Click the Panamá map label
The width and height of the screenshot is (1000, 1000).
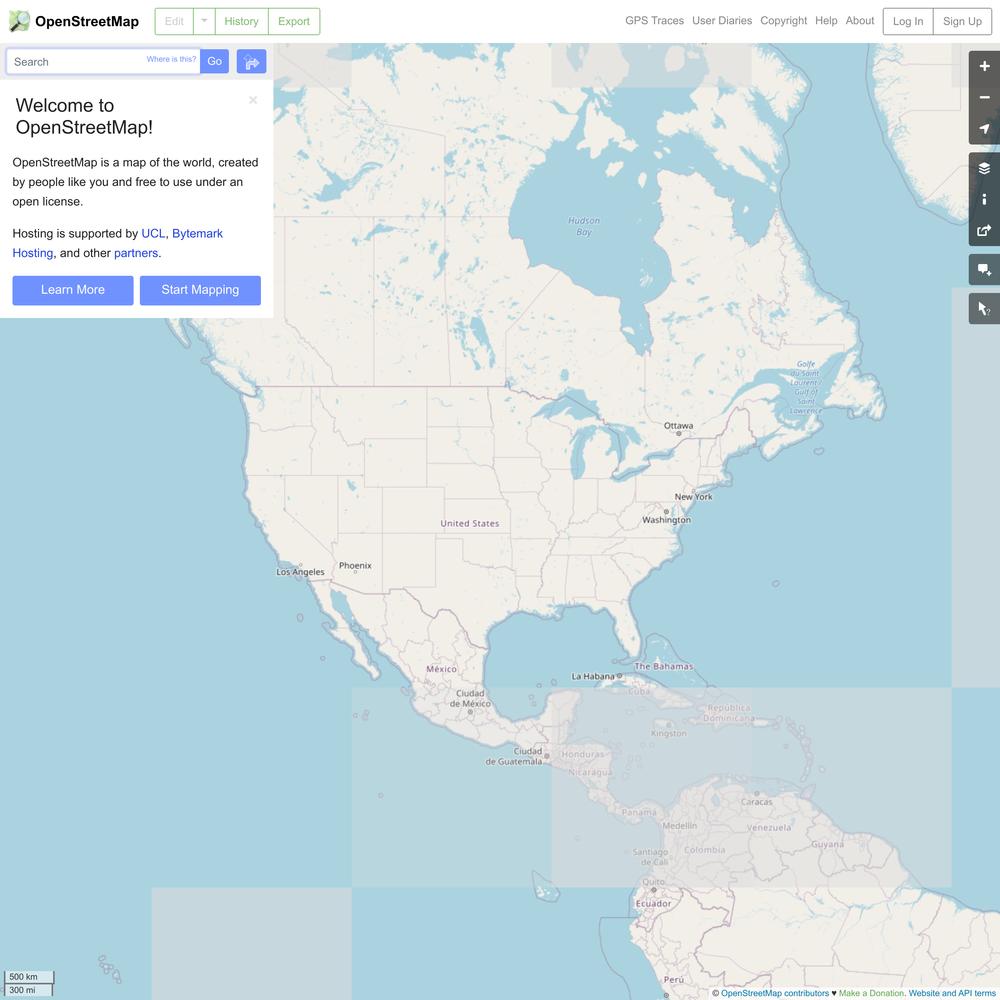click(x=639, y=812)
